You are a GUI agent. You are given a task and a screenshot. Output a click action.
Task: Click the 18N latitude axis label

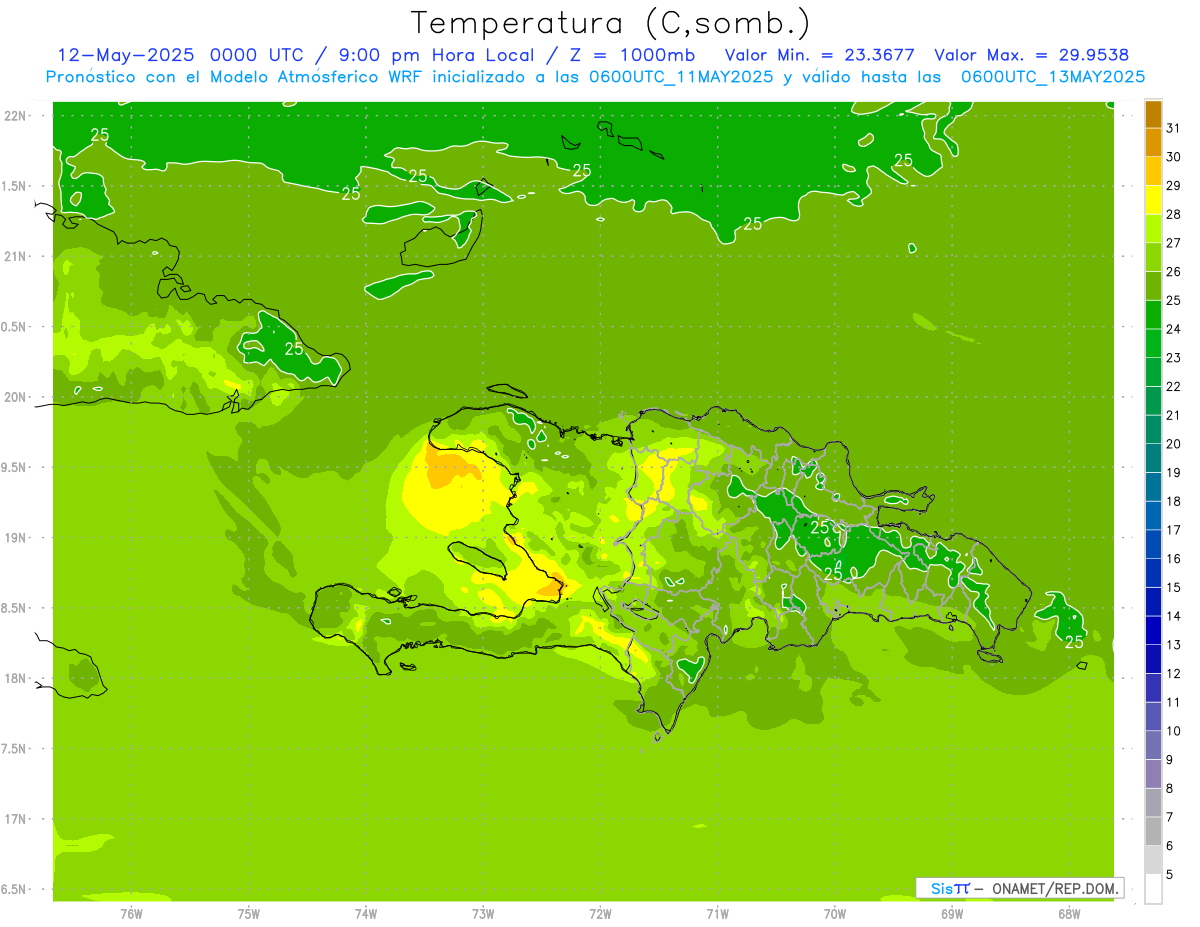coord(14,679)
